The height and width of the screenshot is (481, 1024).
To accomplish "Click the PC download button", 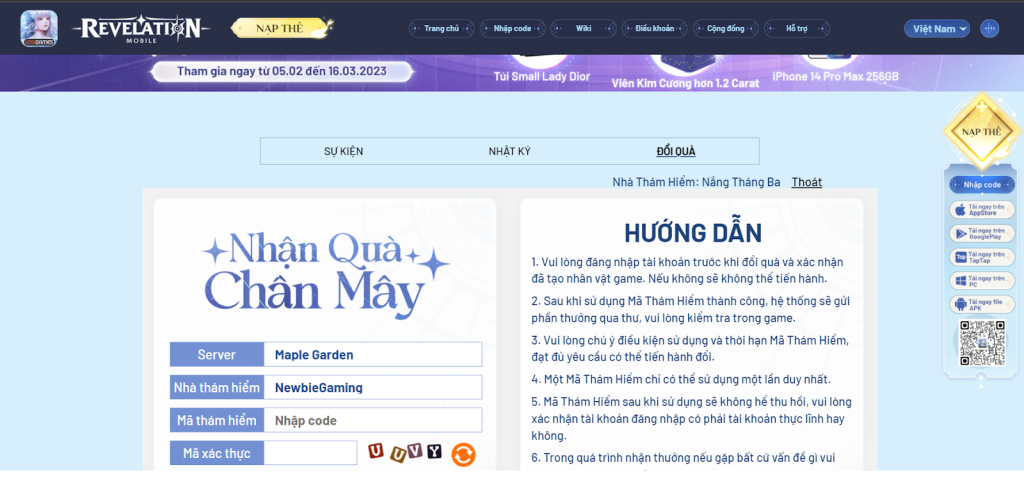I will pyautogui.click(x=981, y=281).
